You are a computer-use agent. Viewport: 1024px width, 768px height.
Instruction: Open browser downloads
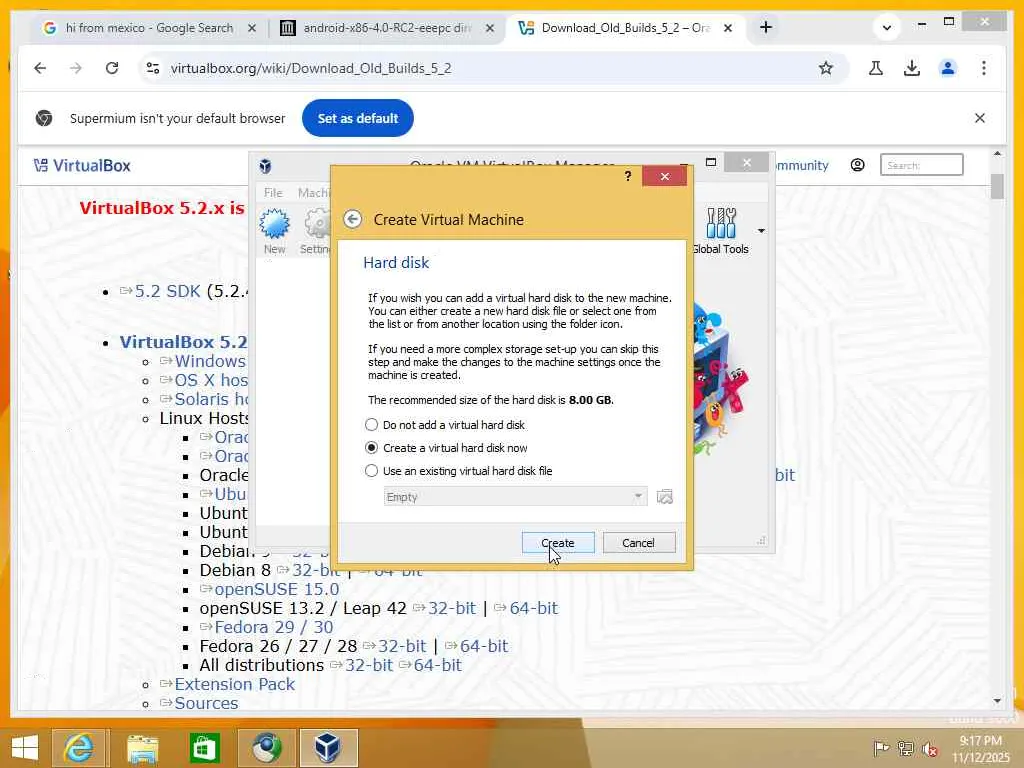pyautogui.click(x=912, y=68)
